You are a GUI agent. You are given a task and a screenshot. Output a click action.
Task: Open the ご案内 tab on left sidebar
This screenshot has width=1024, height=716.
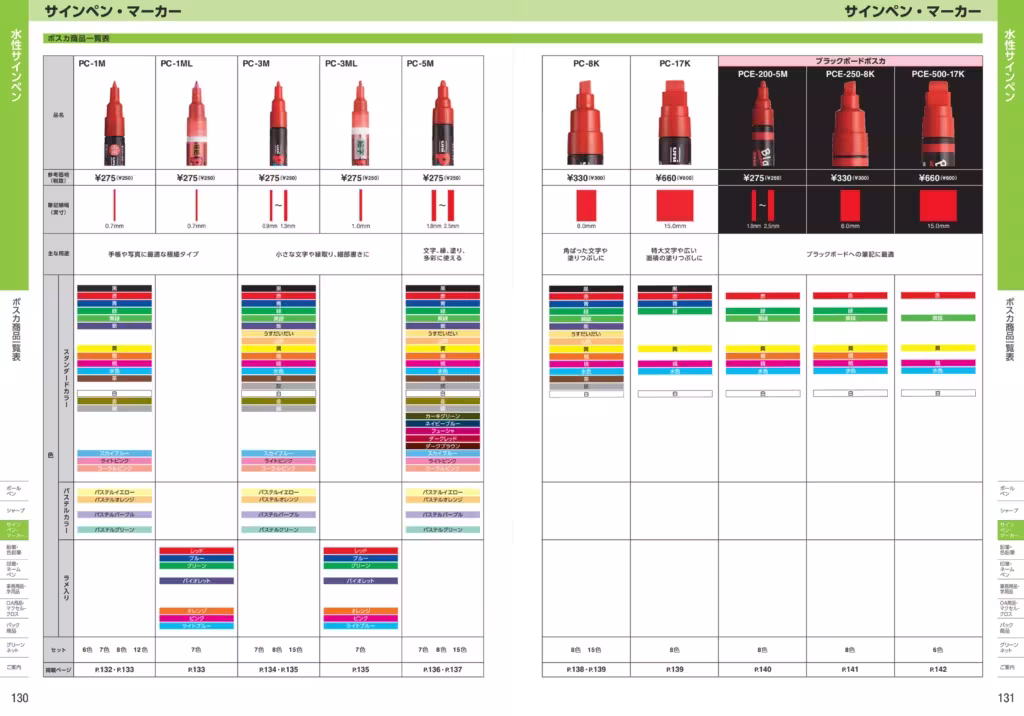(x=13, y=667)
